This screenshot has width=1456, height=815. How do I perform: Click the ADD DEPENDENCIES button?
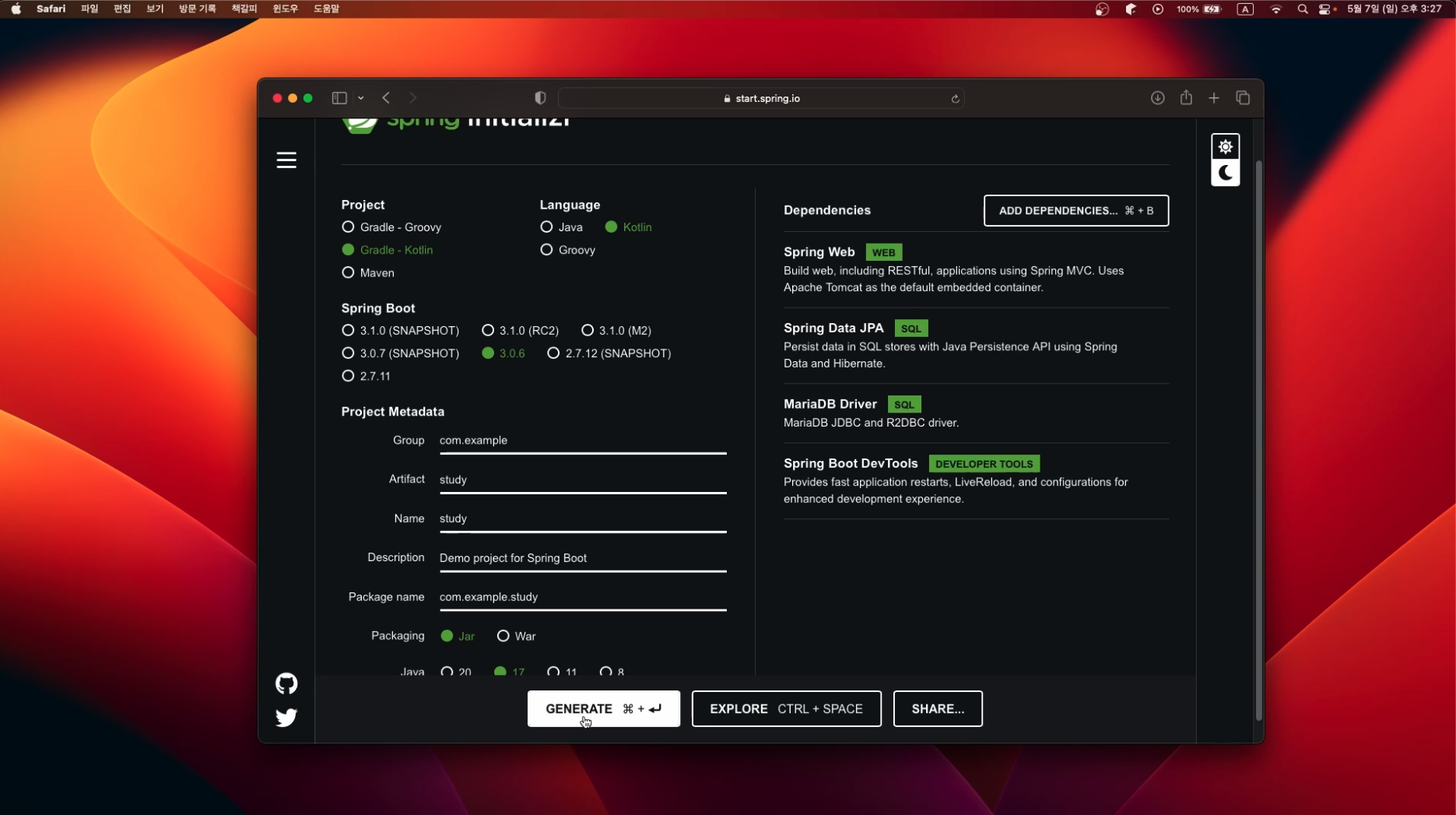1075,210
